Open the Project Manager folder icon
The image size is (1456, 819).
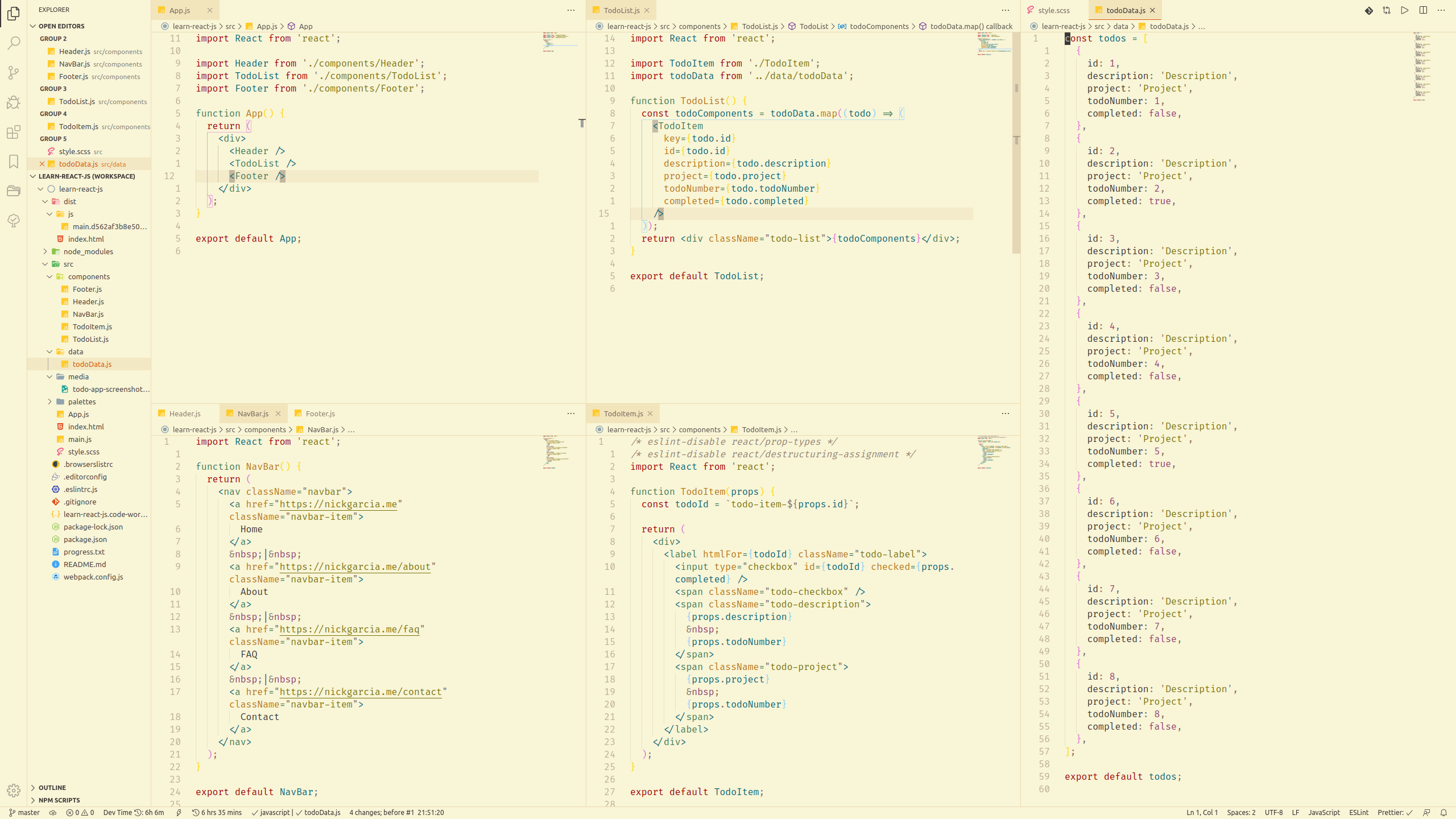point(14,191)
